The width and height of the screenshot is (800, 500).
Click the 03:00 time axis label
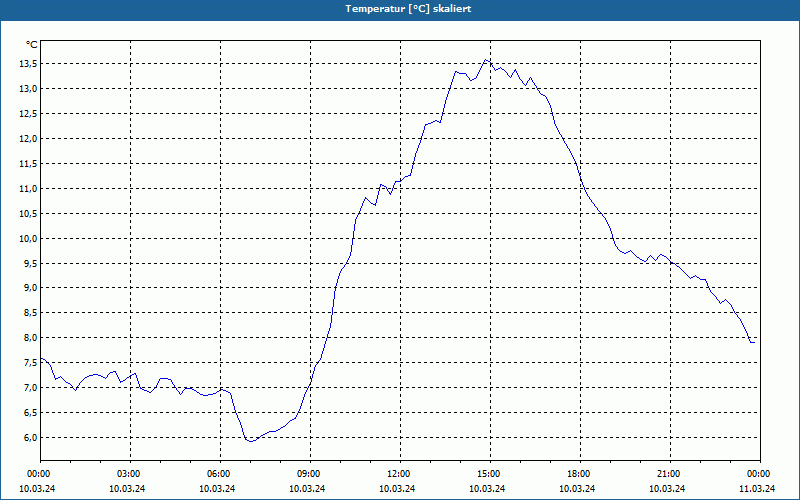coord(131,473)
